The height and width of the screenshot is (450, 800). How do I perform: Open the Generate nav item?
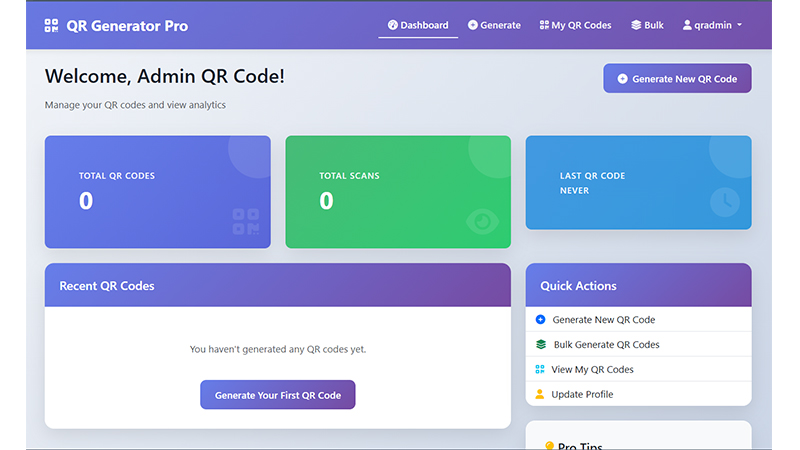click(494, 25)
